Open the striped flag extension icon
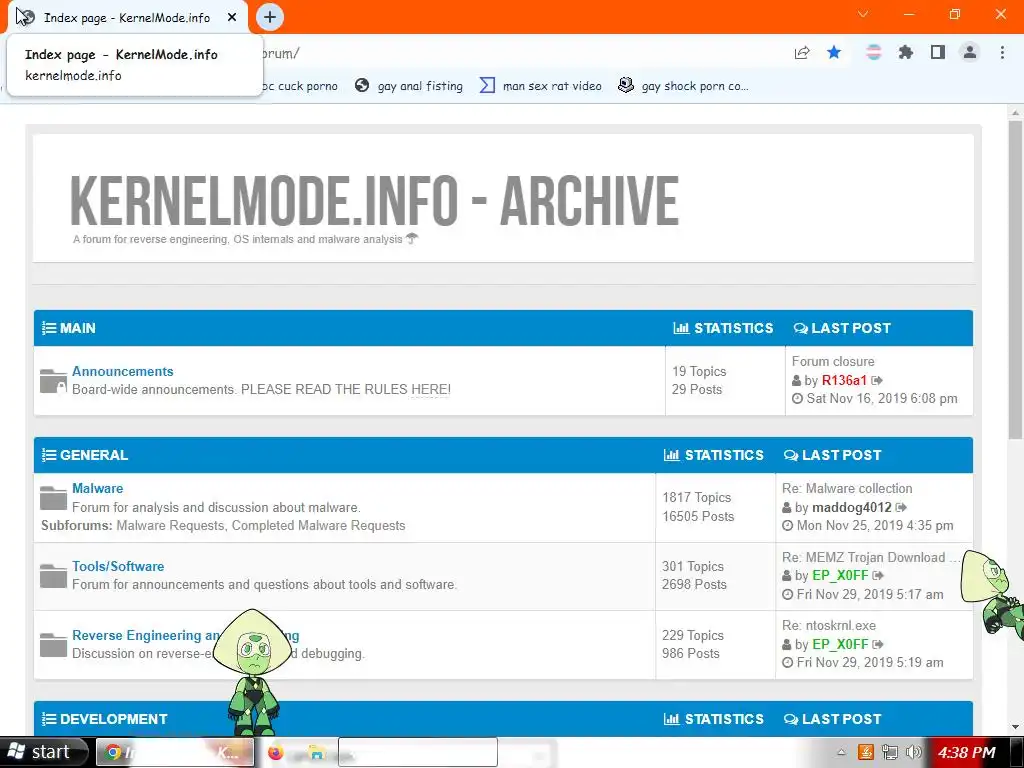This screenshot has height=768, width=1024. pyautogui.click(x=873, y=52)
